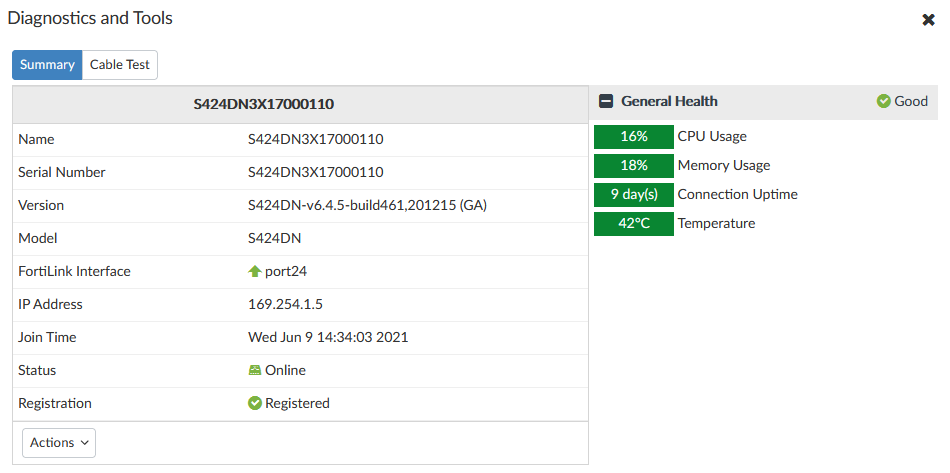Click join time Wed Jun 9 14:34:03 2021

[328, 337]
